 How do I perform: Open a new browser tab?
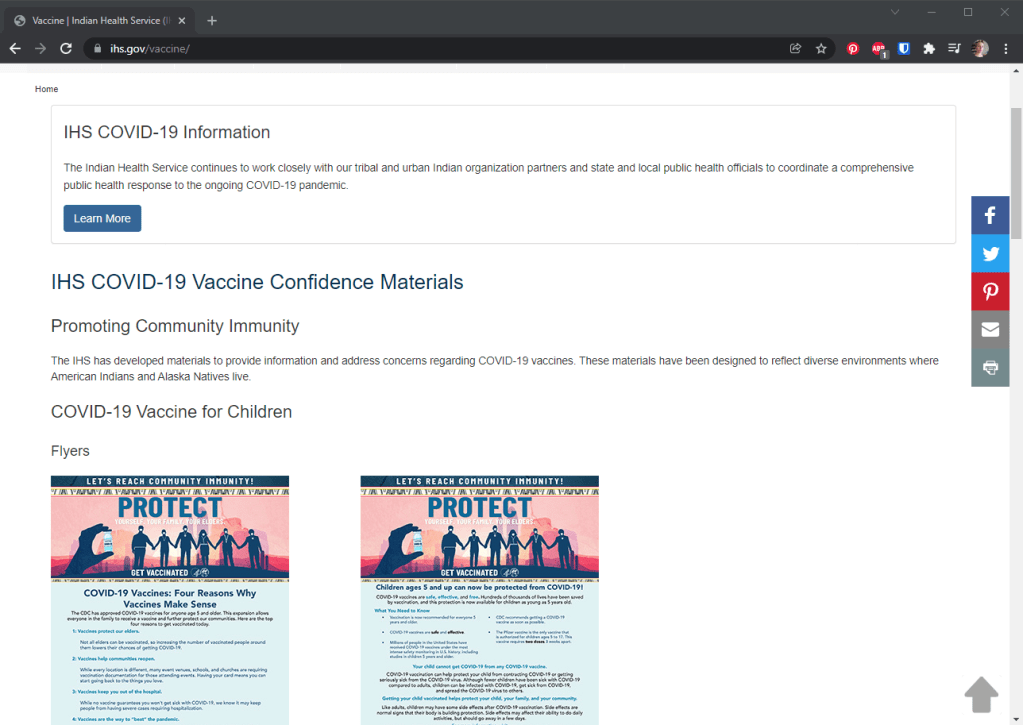click(x=212, y=20)
